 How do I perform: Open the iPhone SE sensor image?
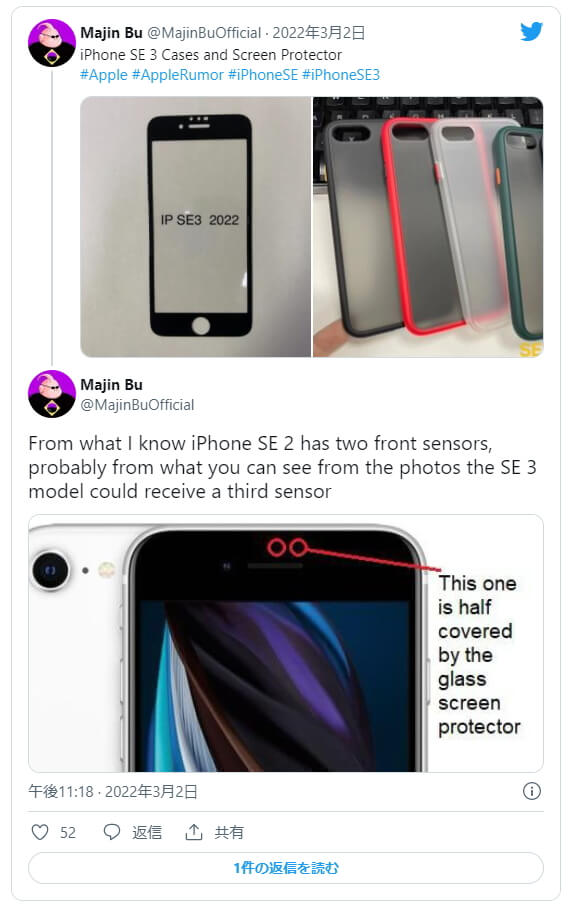click(x=286, y=643)
